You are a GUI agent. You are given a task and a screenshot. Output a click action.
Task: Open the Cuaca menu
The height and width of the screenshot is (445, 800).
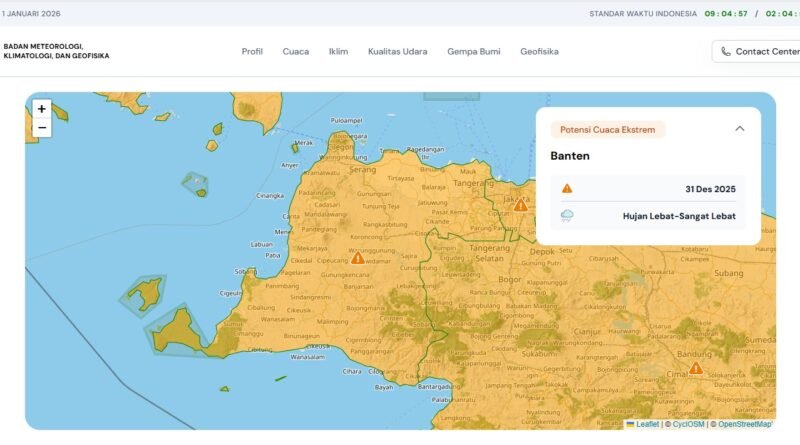point(296,52)
